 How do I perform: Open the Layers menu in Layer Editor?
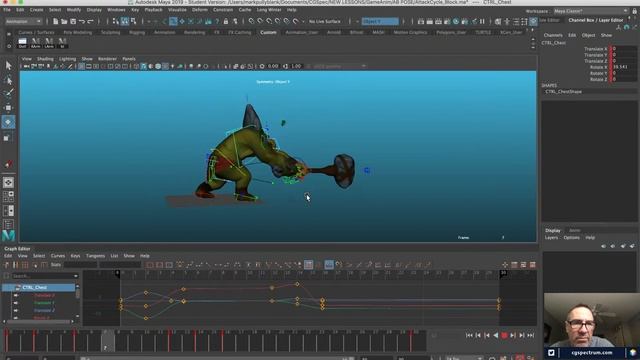tap(551, 238)
